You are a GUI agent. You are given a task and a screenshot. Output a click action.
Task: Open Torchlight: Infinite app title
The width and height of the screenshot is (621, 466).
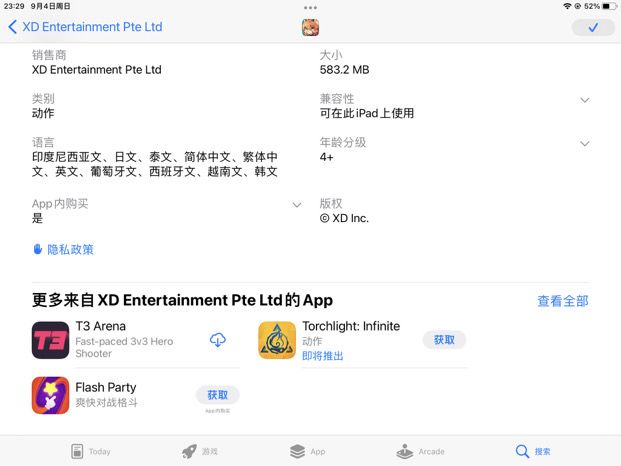click(351, 326)
